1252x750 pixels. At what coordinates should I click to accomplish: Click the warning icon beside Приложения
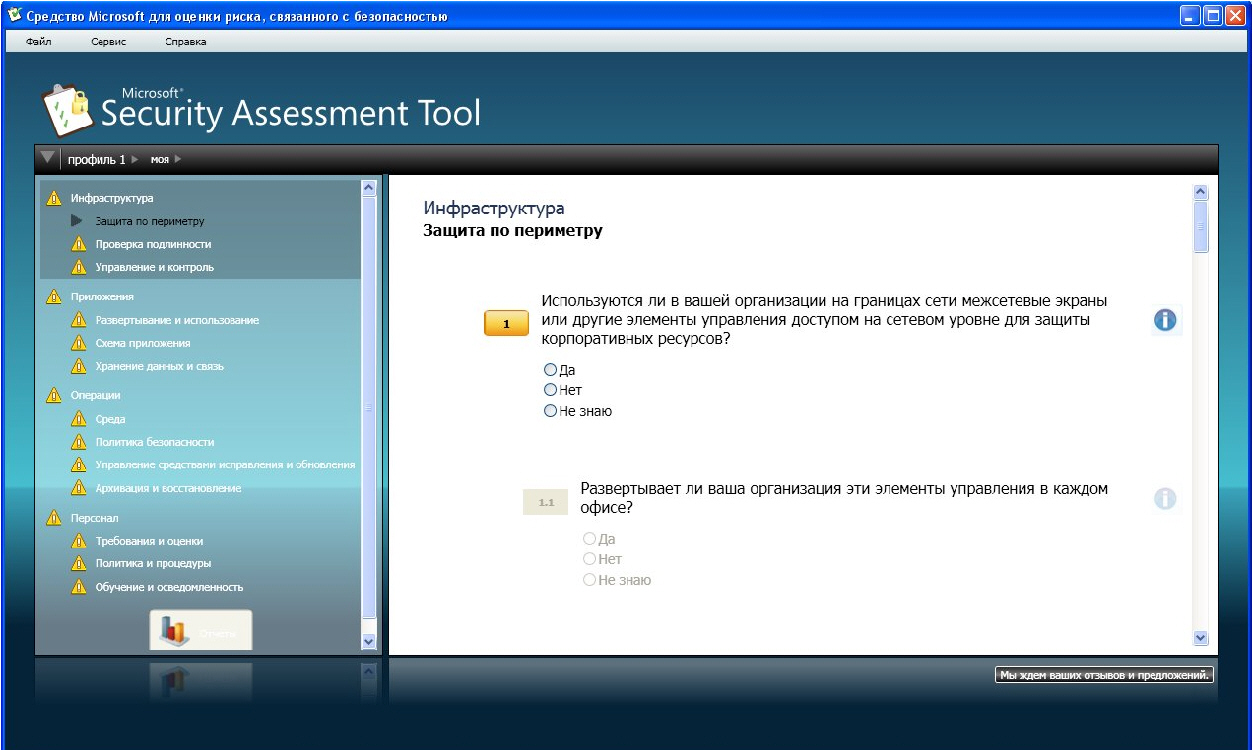(54, 296)
